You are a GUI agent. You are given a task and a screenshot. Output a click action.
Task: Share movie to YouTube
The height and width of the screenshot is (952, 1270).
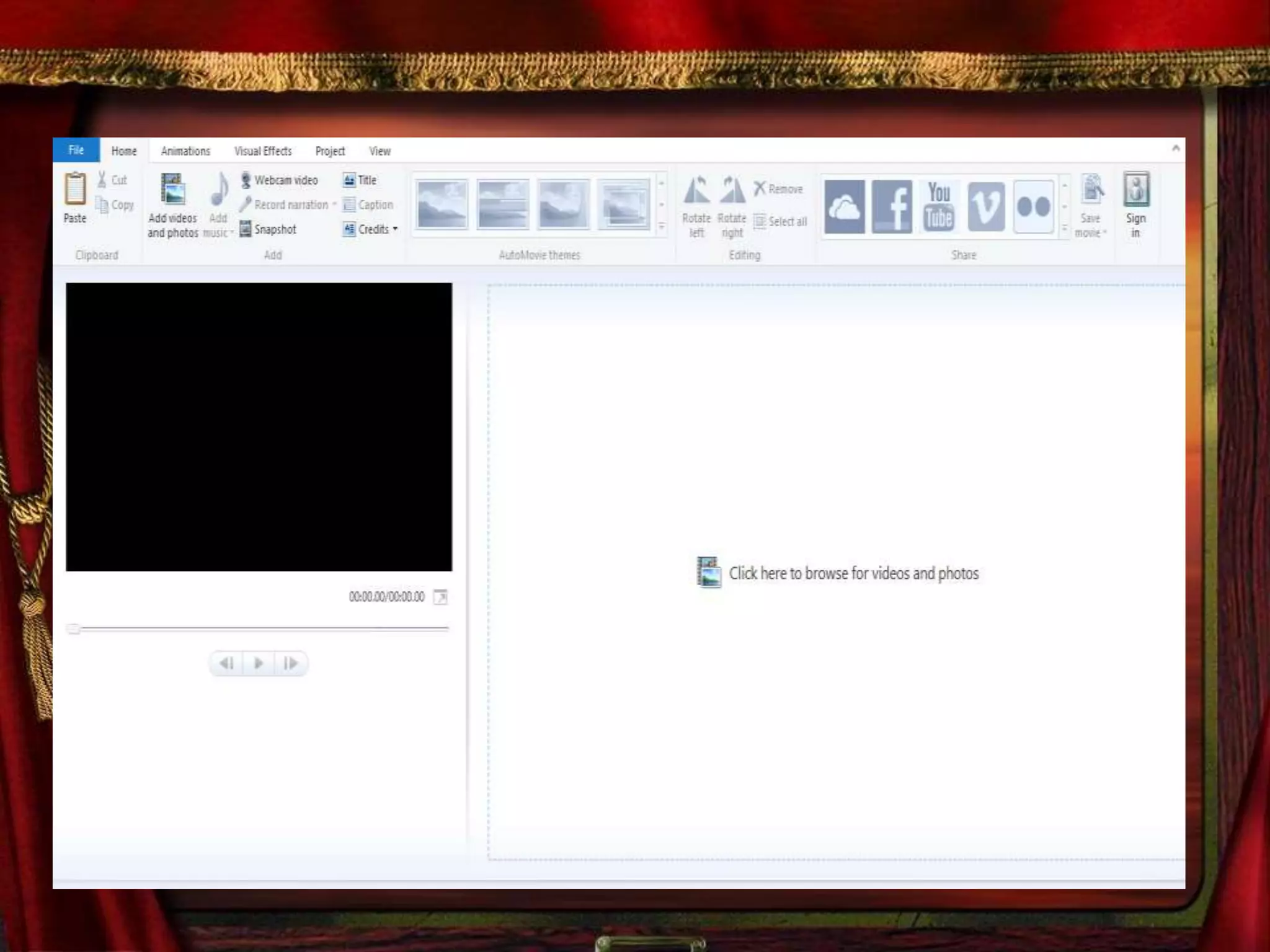click(939, 207)
